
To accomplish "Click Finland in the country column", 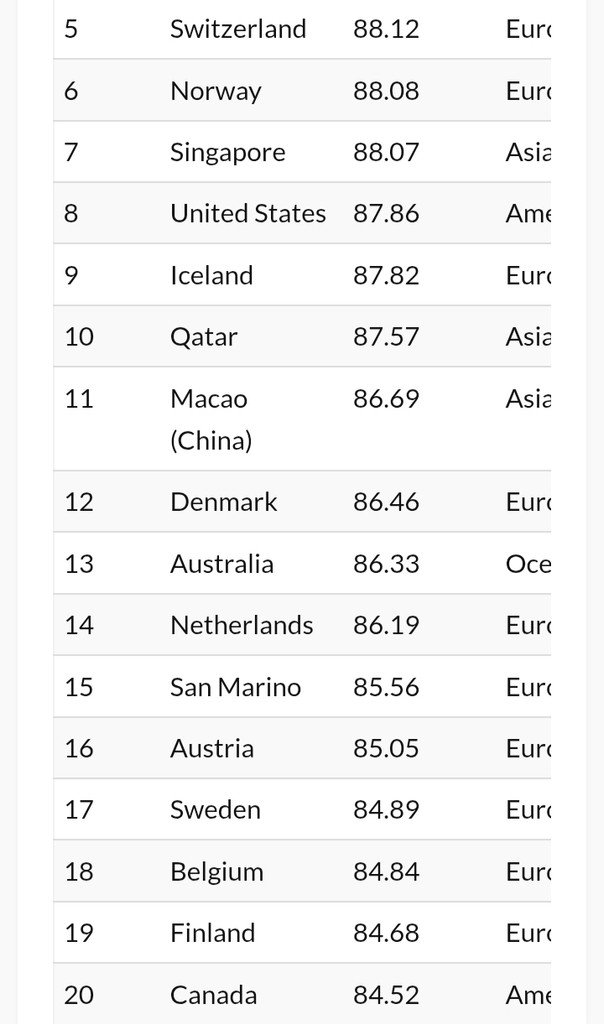I will tap(212, 933).
